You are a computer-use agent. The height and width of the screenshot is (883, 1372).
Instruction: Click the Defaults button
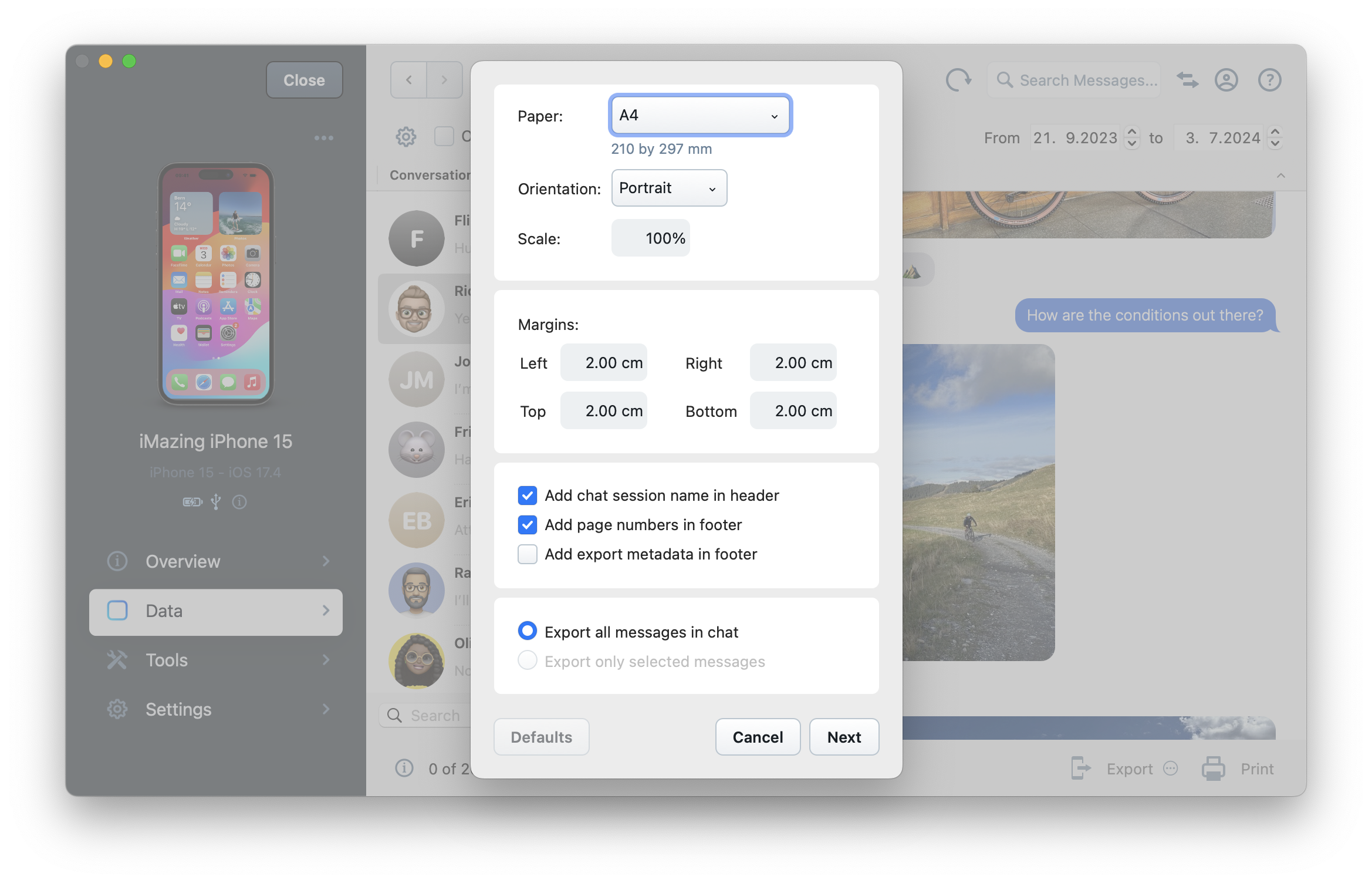coord(541,737)
